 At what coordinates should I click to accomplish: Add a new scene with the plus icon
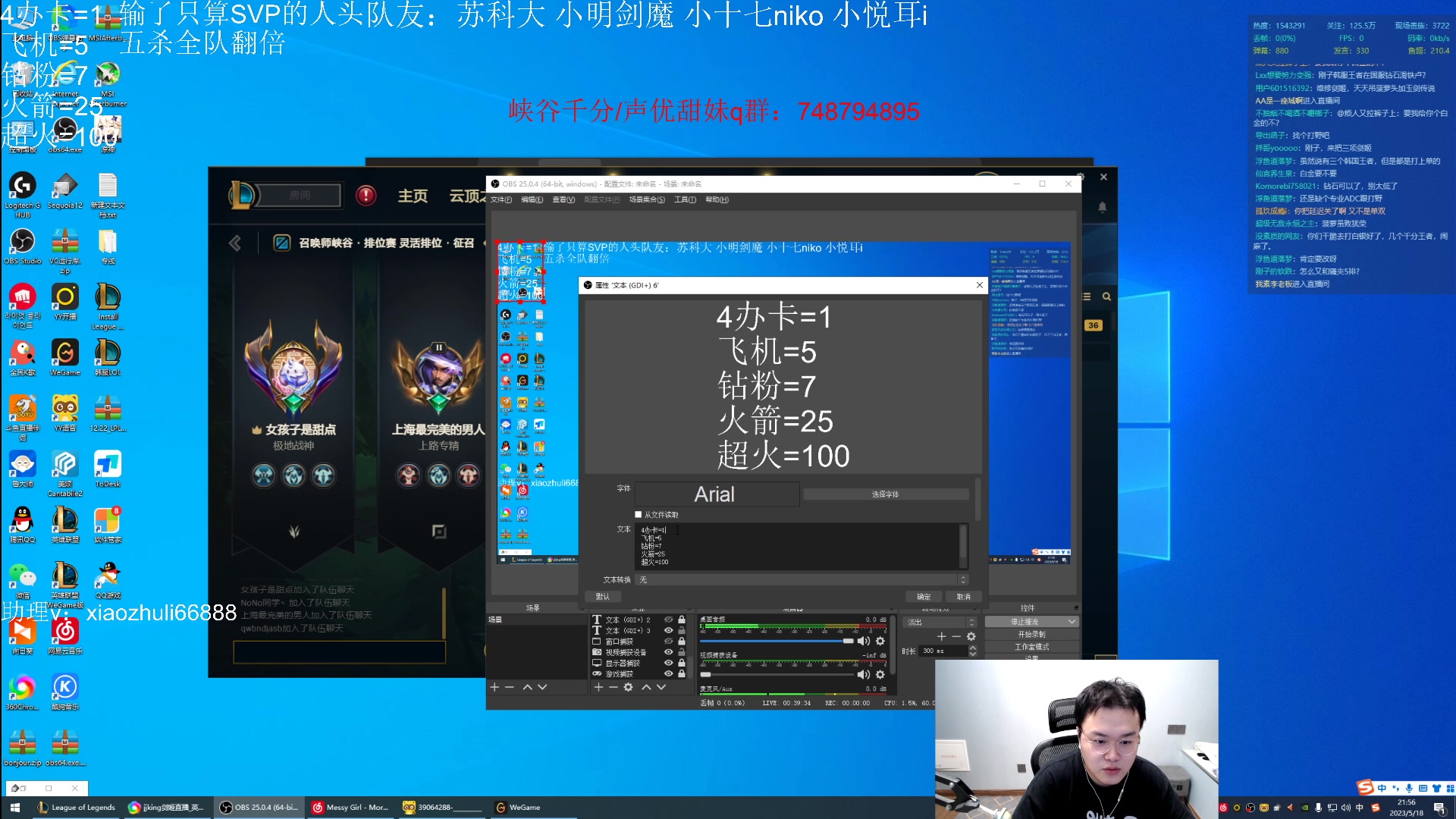494,687
